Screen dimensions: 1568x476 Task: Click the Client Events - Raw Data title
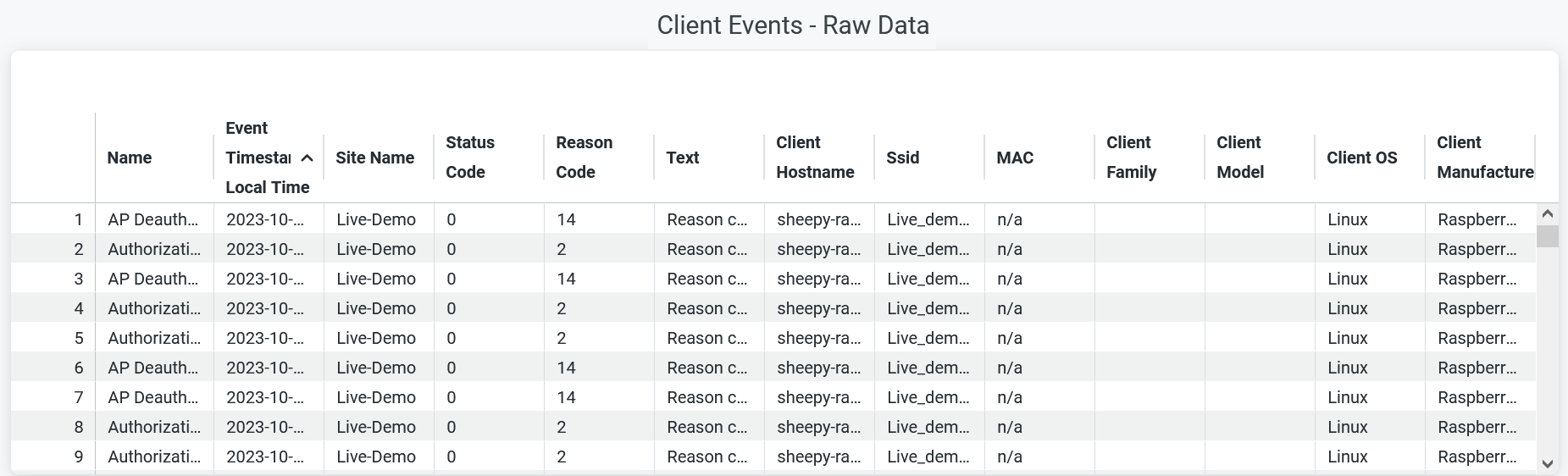coord(793,25)
